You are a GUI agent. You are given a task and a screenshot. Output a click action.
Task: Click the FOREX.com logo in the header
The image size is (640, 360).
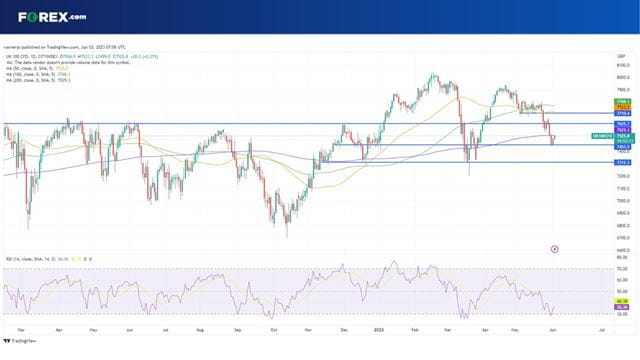(x=52, y=17)
